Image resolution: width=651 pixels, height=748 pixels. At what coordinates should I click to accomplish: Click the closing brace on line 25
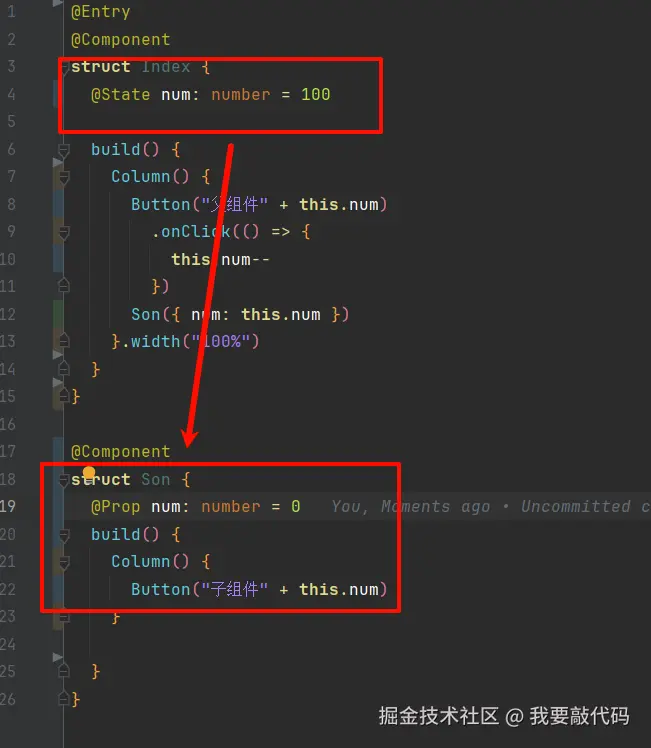coord(95,671)
